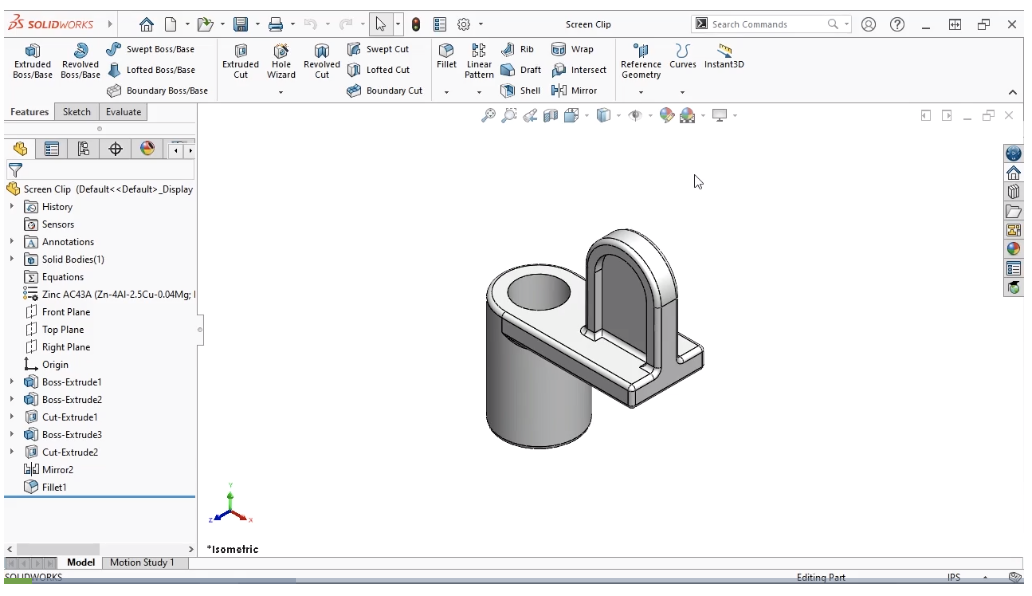Viewport: 1032px width, 596px height.
Task: Activate the Shell feature tool
Action: tap(521, 90)
